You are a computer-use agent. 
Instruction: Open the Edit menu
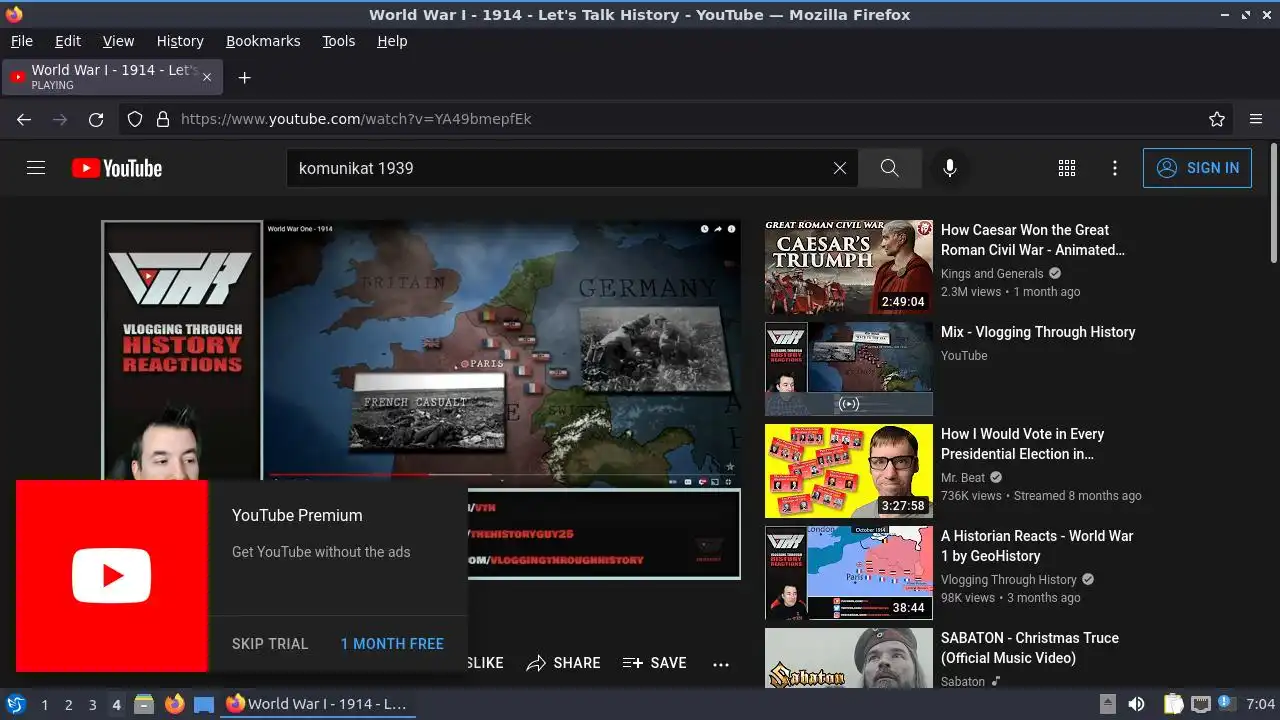(x=68, y=41)
